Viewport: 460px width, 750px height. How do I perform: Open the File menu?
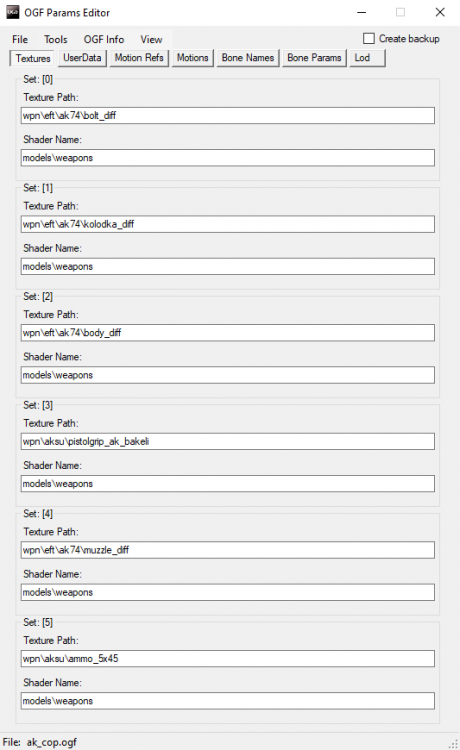pos(20,40)
